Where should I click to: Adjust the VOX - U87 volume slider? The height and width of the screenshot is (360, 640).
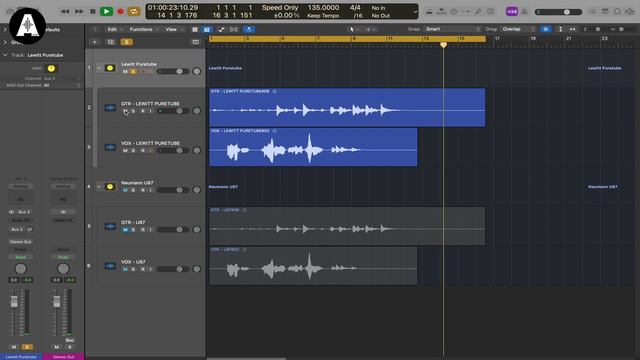click(x=173, y=269)
